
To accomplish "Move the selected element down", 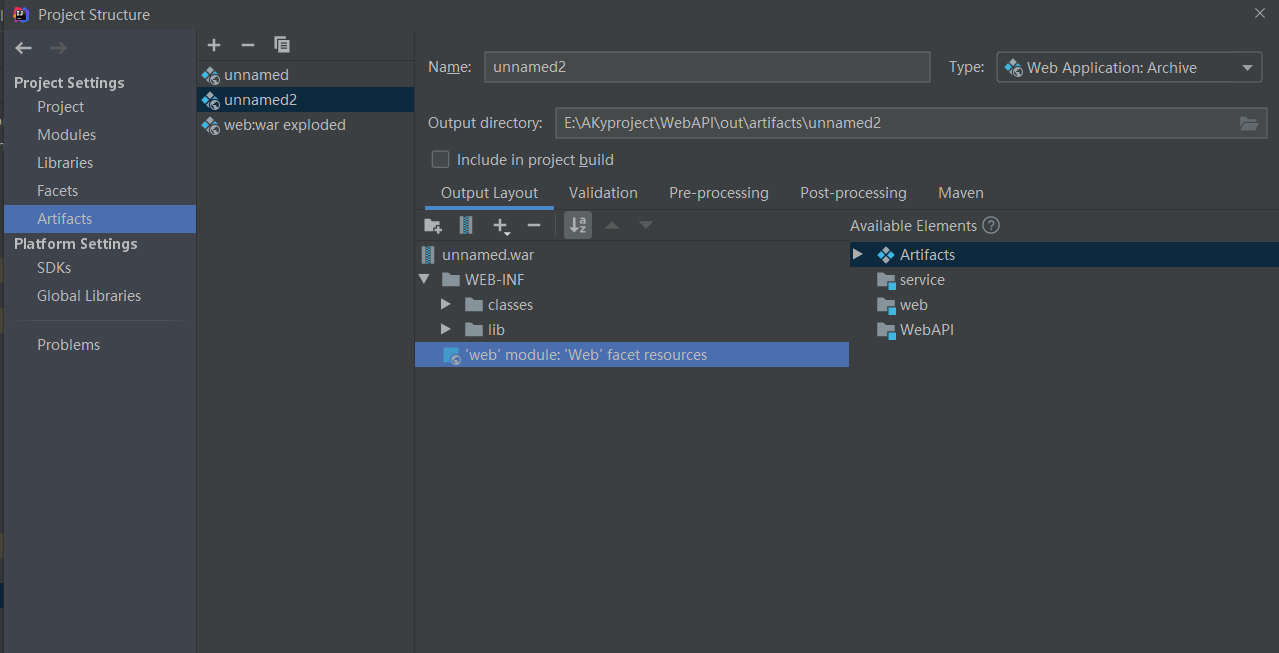I will [x=646, y=226].
